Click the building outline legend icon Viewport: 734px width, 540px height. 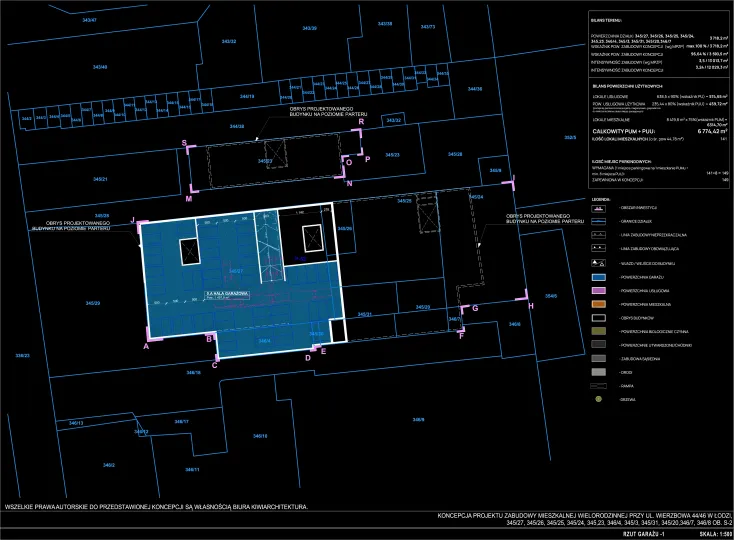tap(600, 316)
